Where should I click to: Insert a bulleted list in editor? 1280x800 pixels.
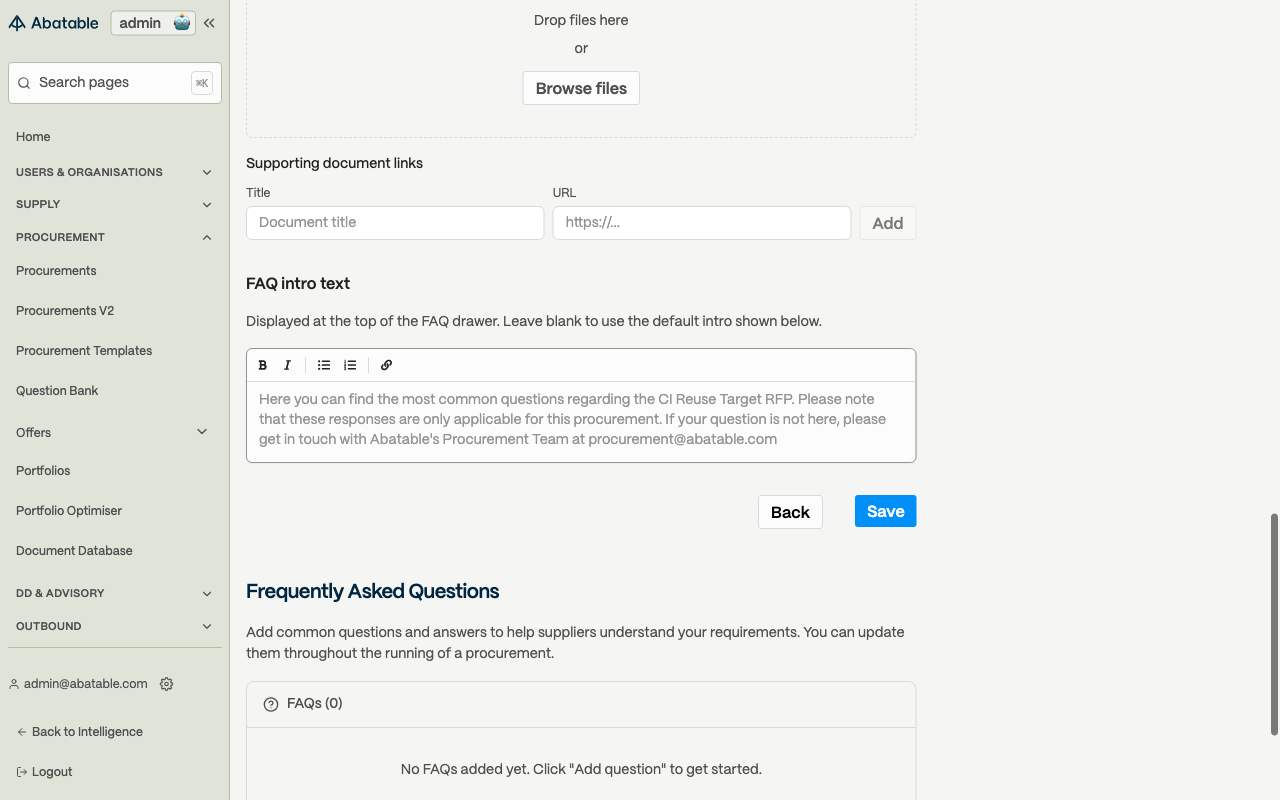point(324,365)
